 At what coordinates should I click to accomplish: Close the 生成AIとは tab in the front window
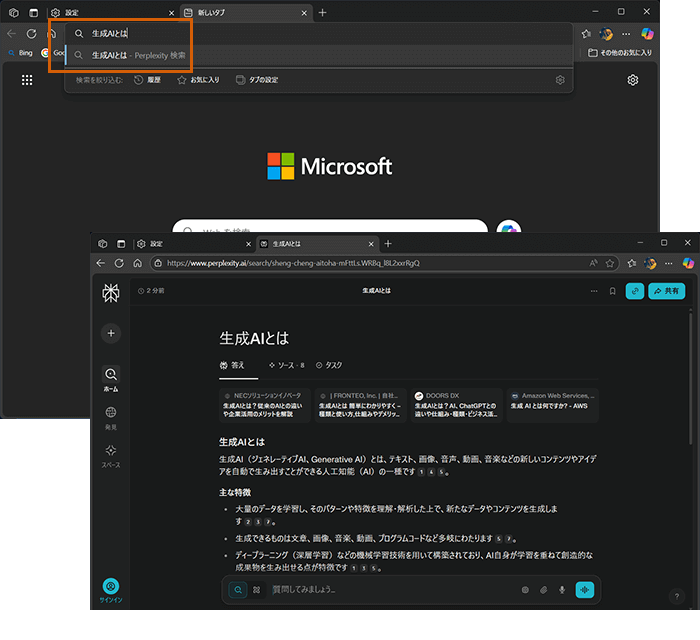click(x=371, y=244)
